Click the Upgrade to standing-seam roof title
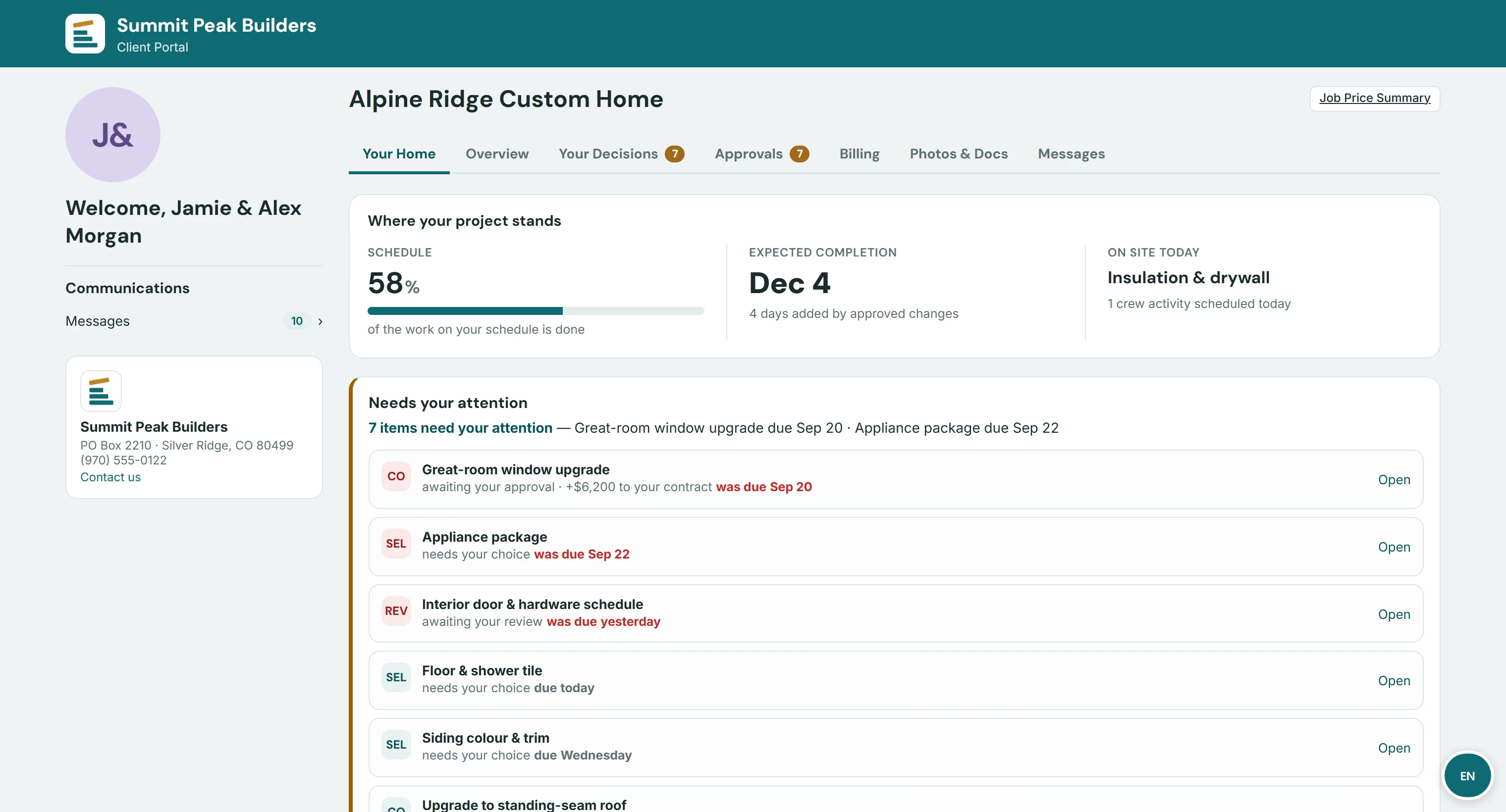Image resolution: width=1506 pixels, height=812 pixels. [524, 805]
